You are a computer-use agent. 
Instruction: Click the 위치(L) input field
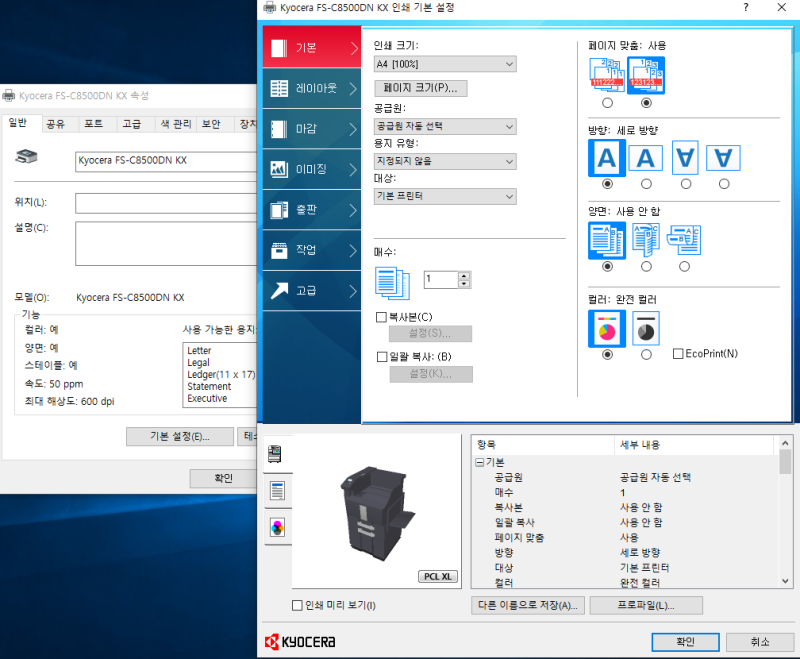(166, 203)
